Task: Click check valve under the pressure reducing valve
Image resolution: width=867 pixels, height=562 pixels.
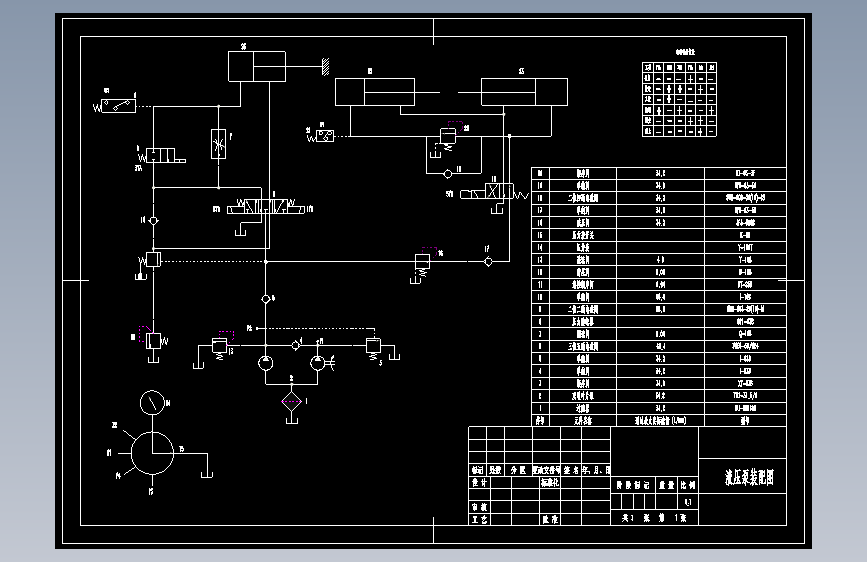Action: [448, 174]
